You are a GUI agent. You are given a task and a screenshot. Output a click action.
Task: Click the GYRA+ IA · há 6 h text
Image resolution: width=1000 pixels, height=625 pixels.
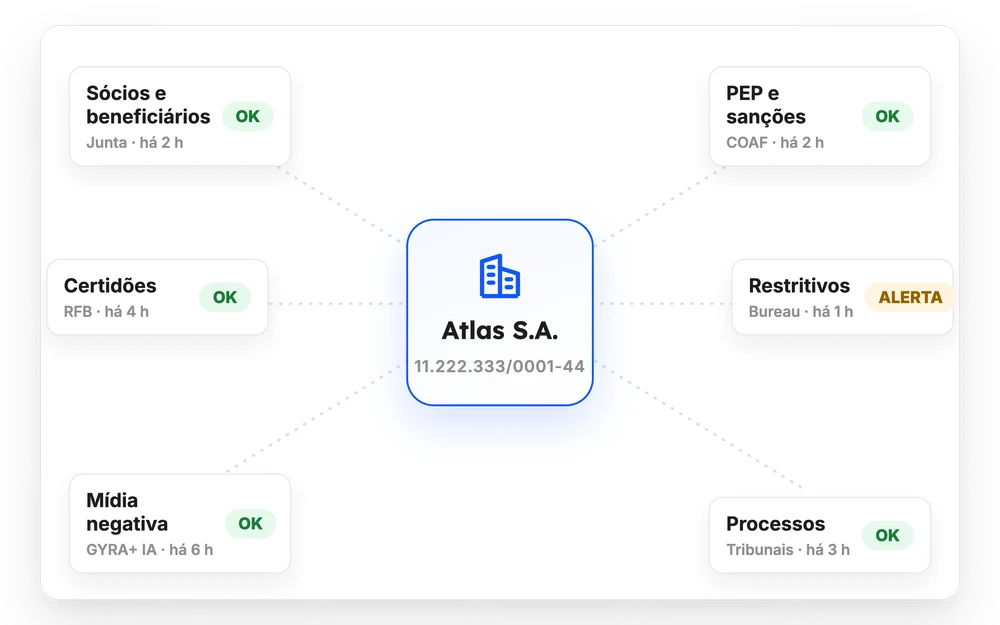(x=150, y=550)
